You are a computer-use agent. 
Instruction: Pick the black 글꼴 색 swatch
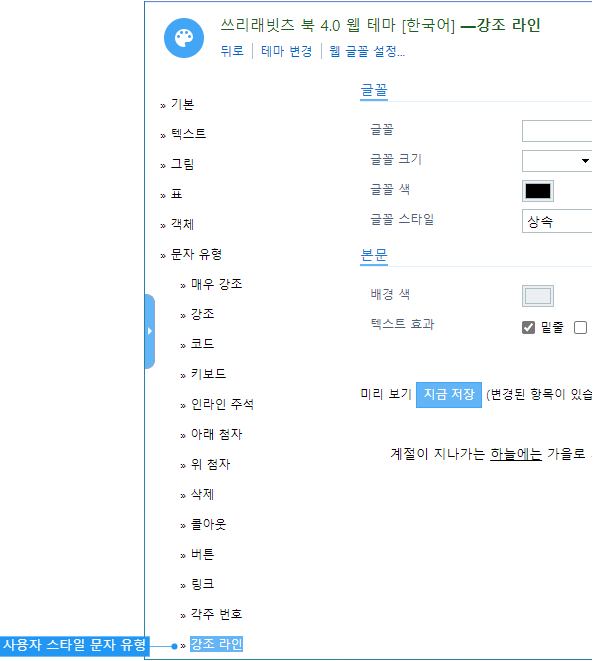[x=538, y=191]
